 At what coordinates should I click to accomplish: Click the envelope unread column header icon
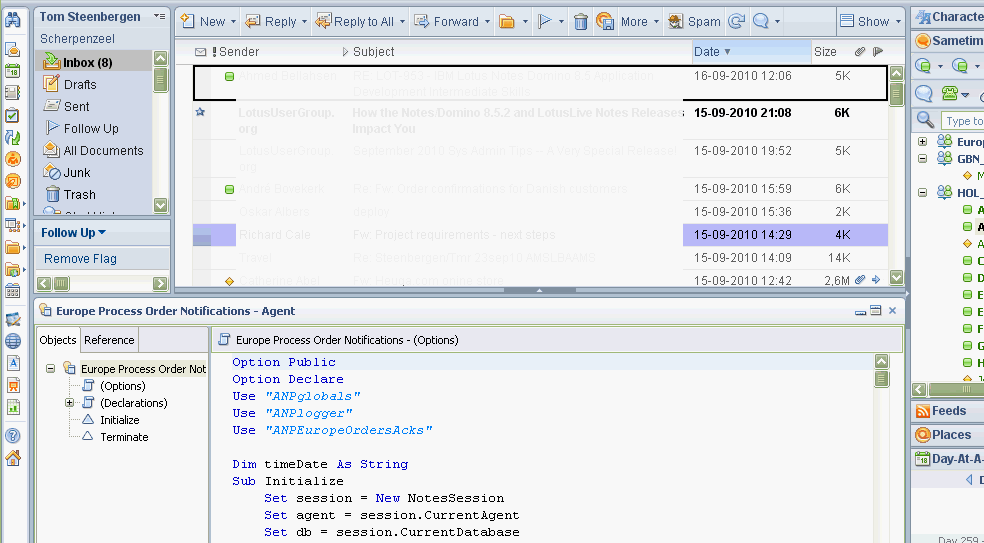[201, 52]
